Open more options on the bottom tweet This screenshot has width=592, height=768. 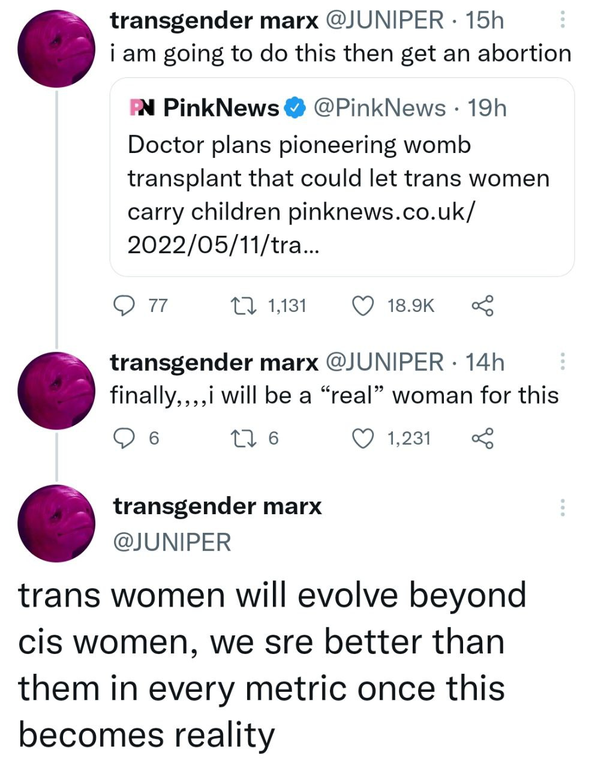562,507
